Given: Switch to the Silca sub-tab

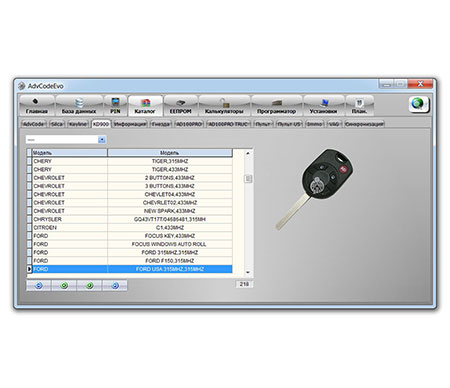Looking at the screenshot, I should pyautogui.click(x=57, y=124).
